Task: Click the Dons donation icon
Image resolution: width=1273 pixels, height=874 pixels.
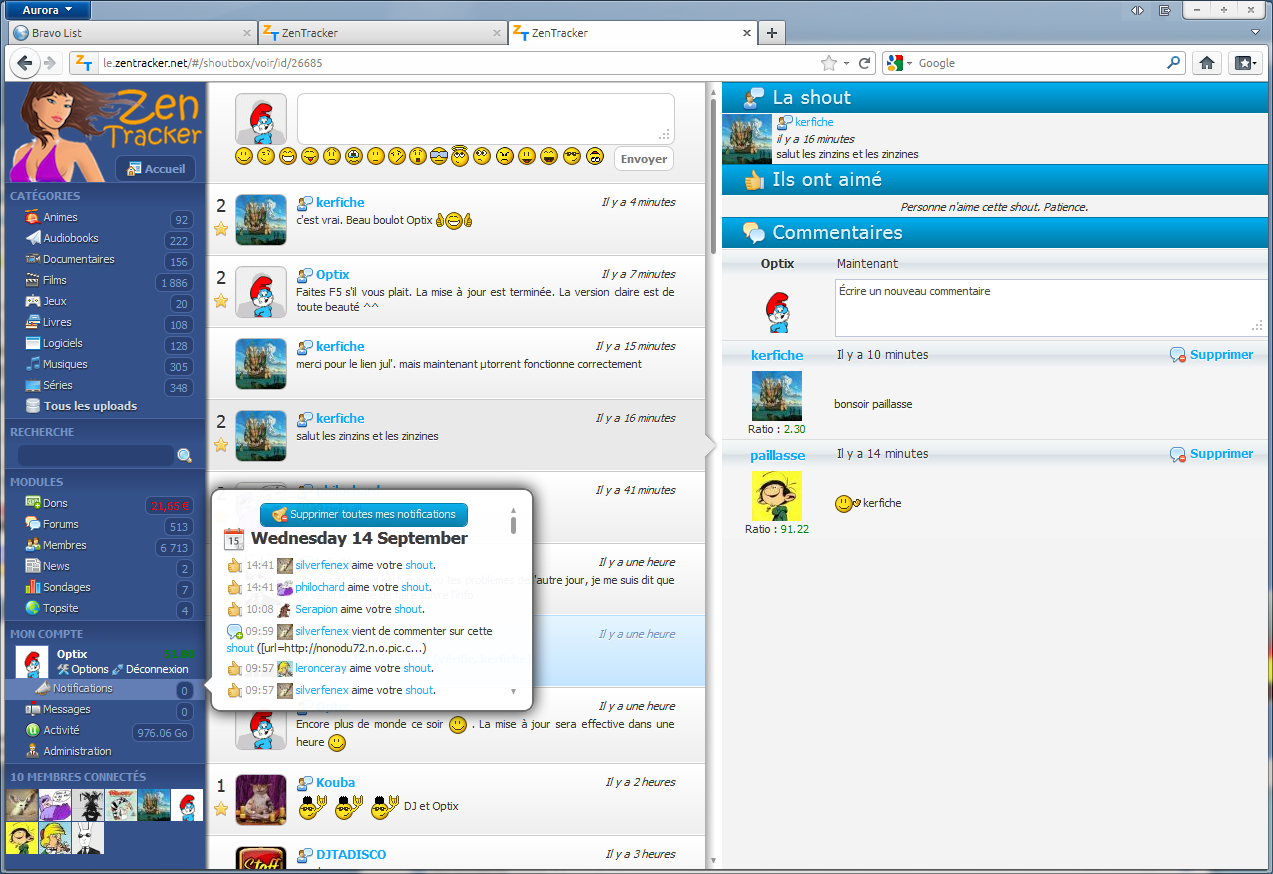Action: click(x=32, y=502)
